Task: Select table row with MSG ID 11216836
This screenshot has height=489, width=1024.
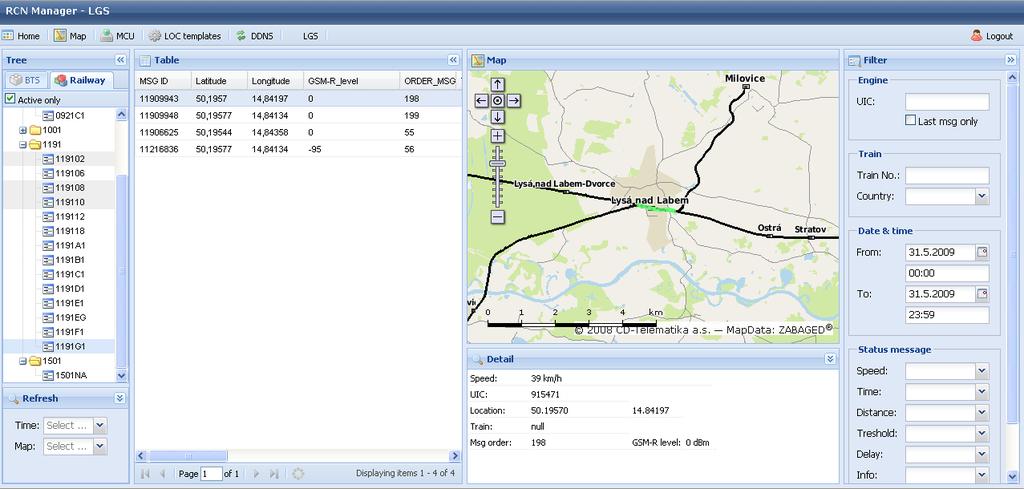Action: tap(298, 149)
